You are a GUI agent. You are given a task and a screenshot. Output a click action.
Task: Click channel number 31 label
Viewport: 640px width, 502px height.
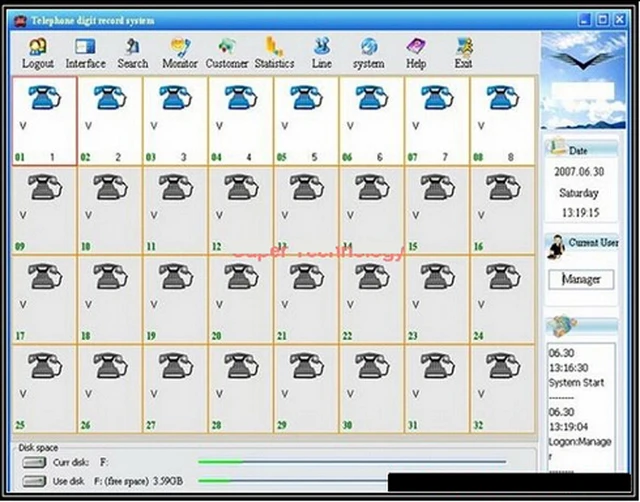point(413,425)
